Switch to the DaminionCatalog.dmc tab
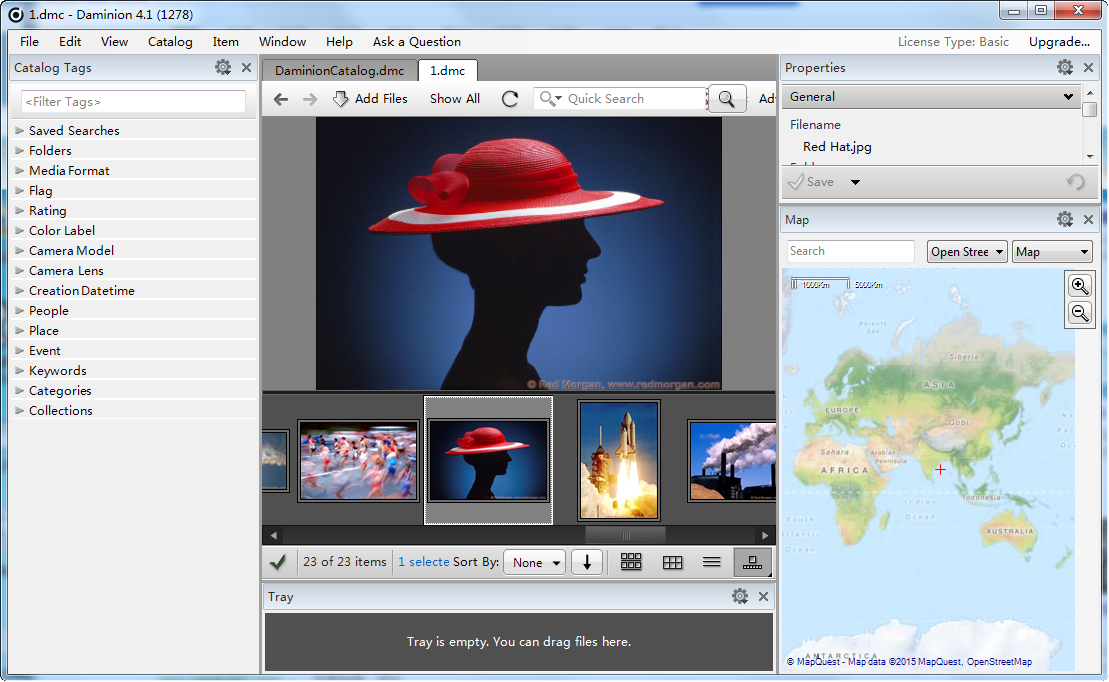The height and width of the screenshot is (682, 1109). (339, 71)
